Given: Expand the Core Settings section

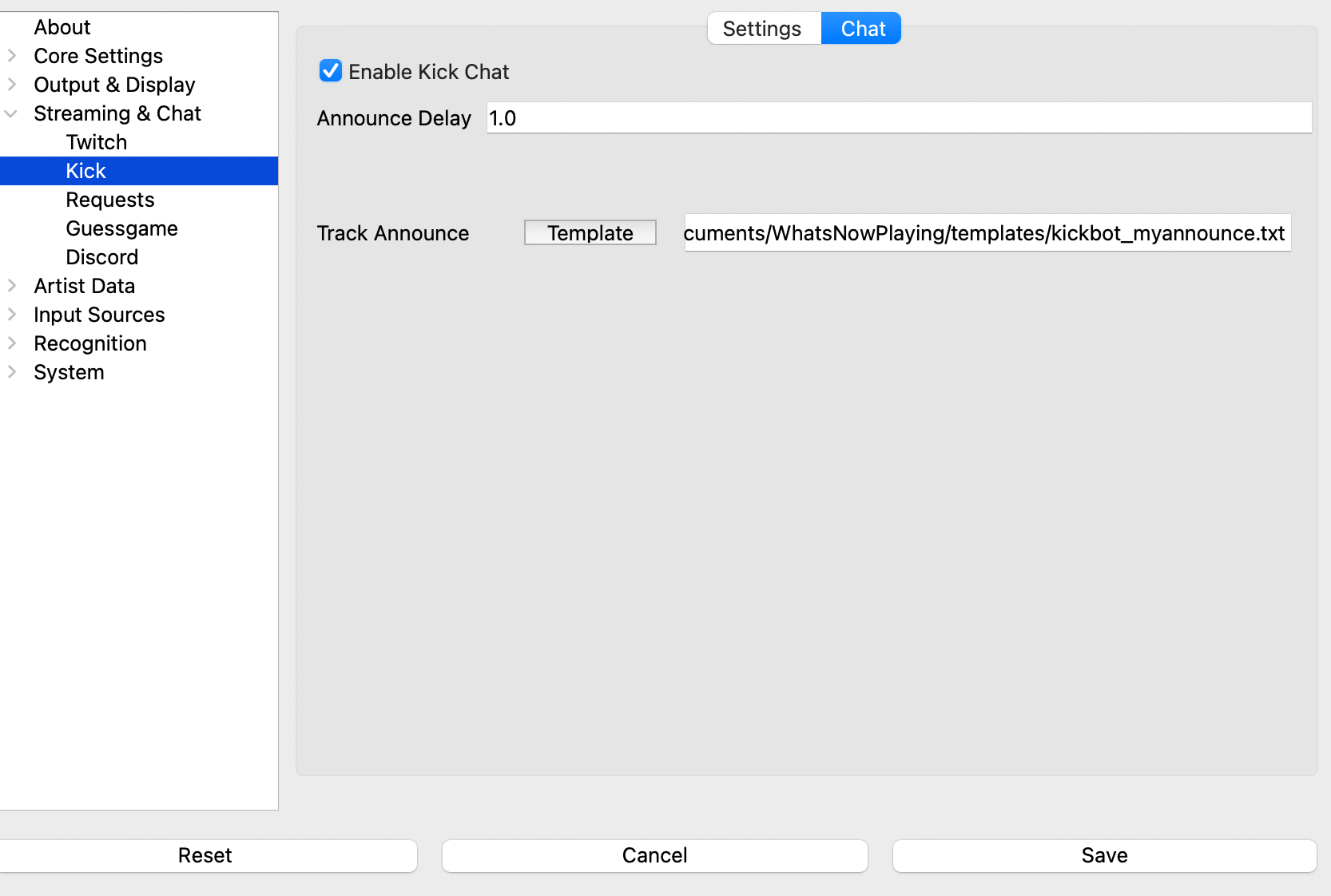Looking at the screenshot, I should coord(12,55).
